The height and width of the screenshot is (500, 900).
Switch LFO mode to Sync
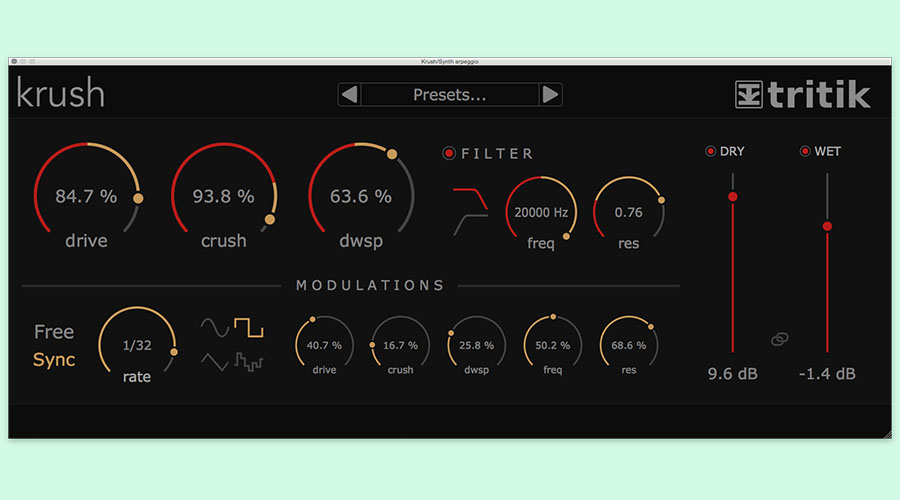[x=54, y=360]
